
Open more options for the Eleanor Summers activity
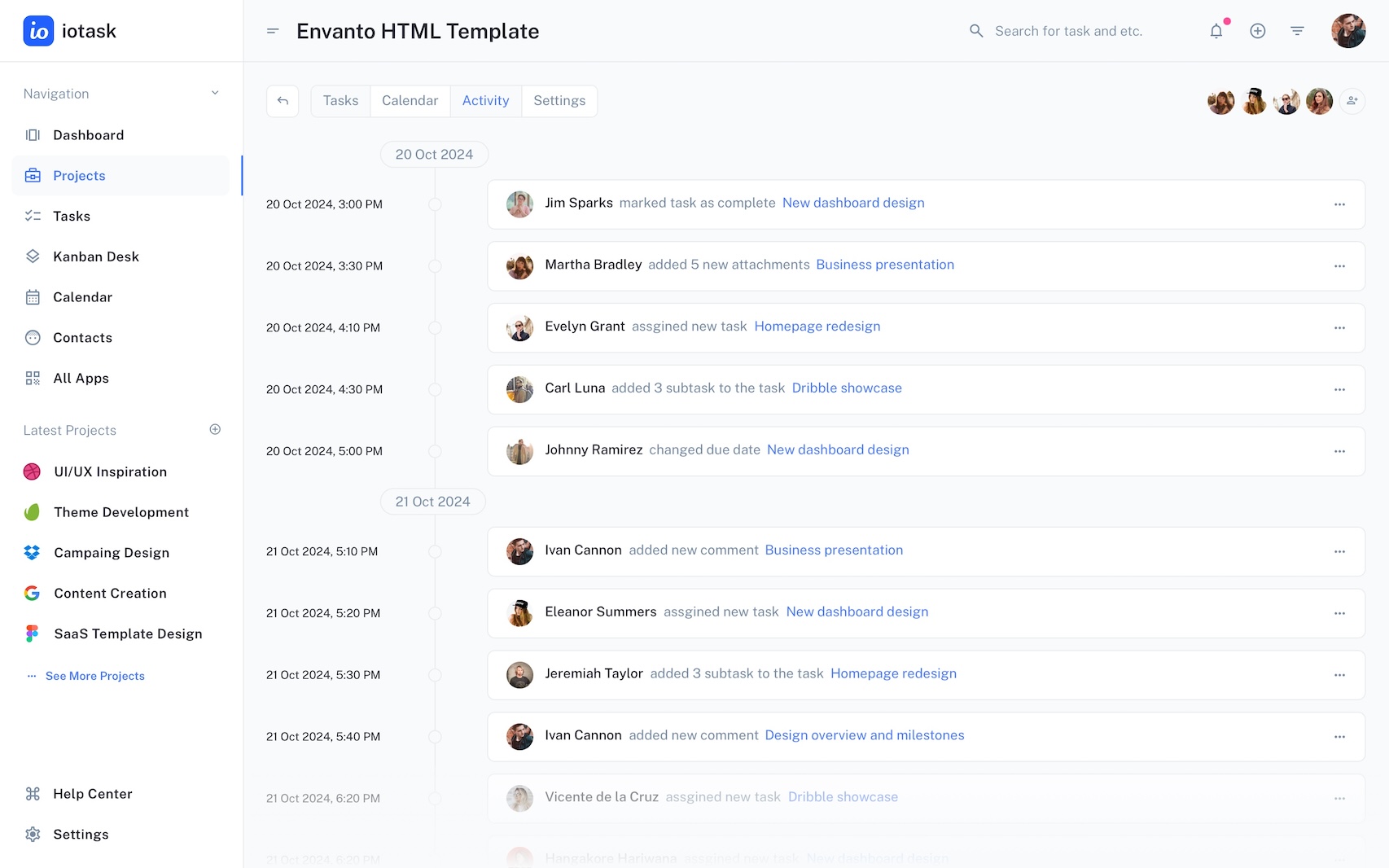coord(1339,613)
